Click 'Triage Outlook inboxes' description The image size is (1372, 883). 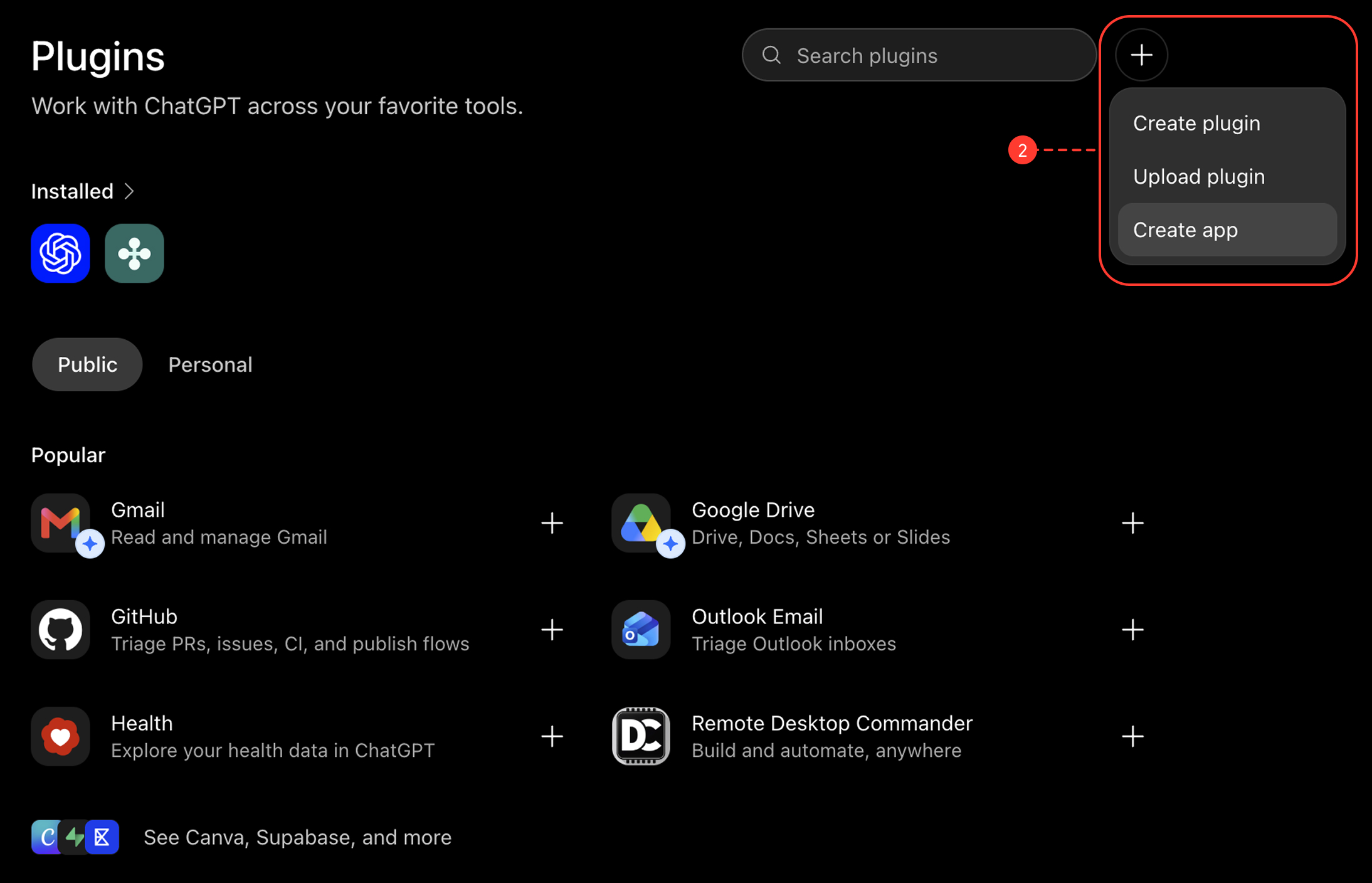pyautogui.click(x=794, y=644)
